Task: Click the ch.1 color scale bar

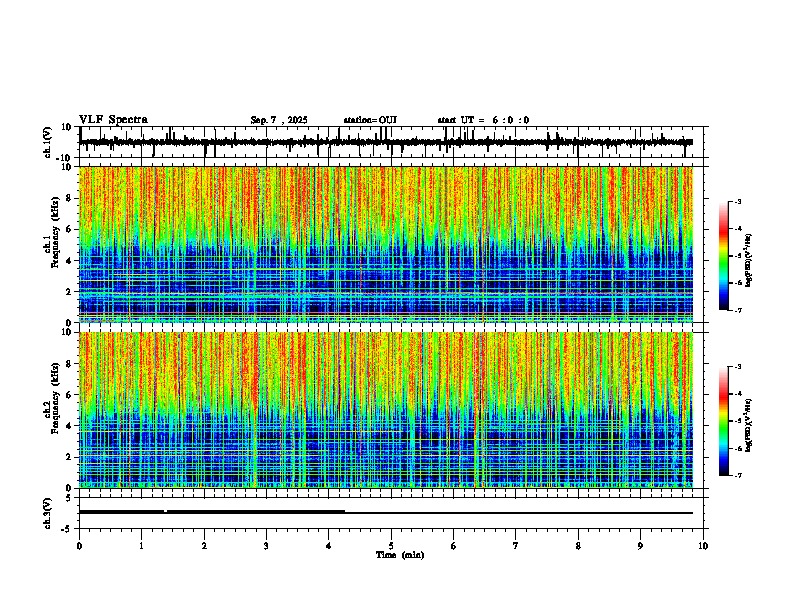Action: (724, 256)
